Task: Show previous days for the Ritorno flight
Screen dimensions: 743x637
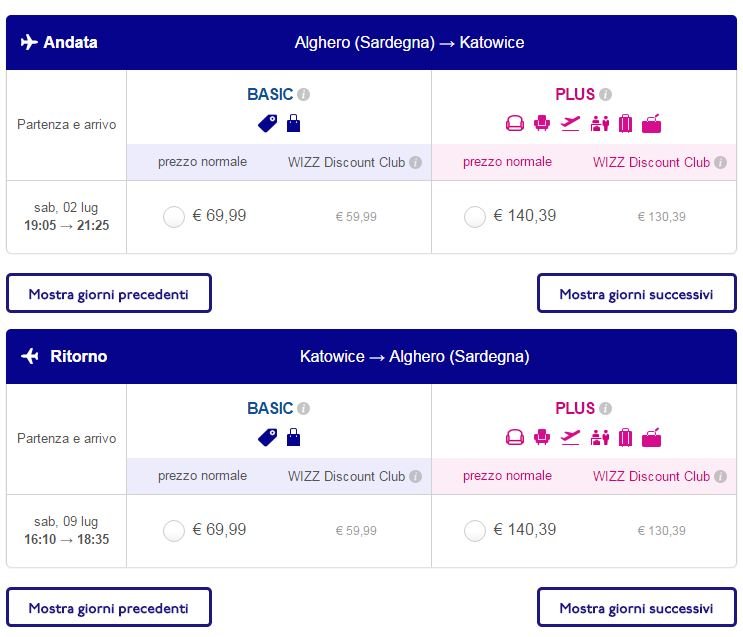Action: click(109, 608)
